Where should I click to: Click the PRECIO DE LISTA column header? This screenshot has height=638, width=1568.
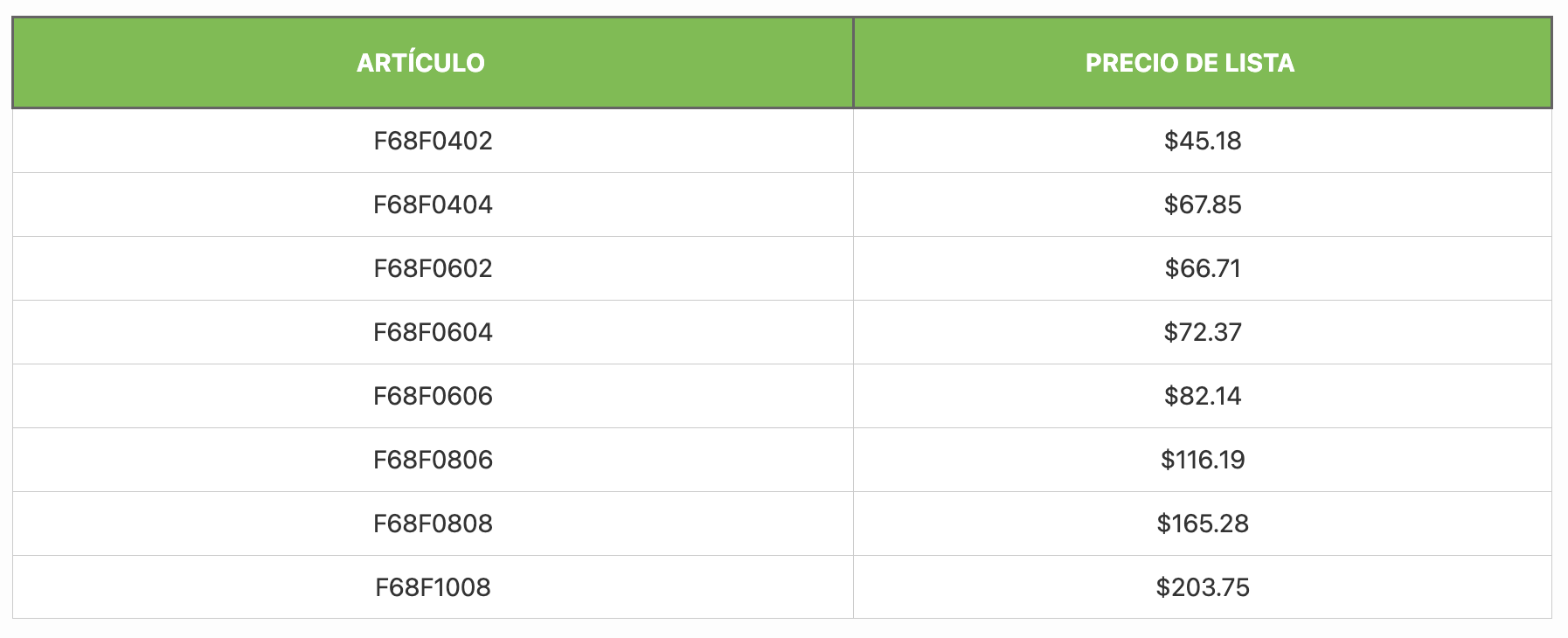[1190, 63]
